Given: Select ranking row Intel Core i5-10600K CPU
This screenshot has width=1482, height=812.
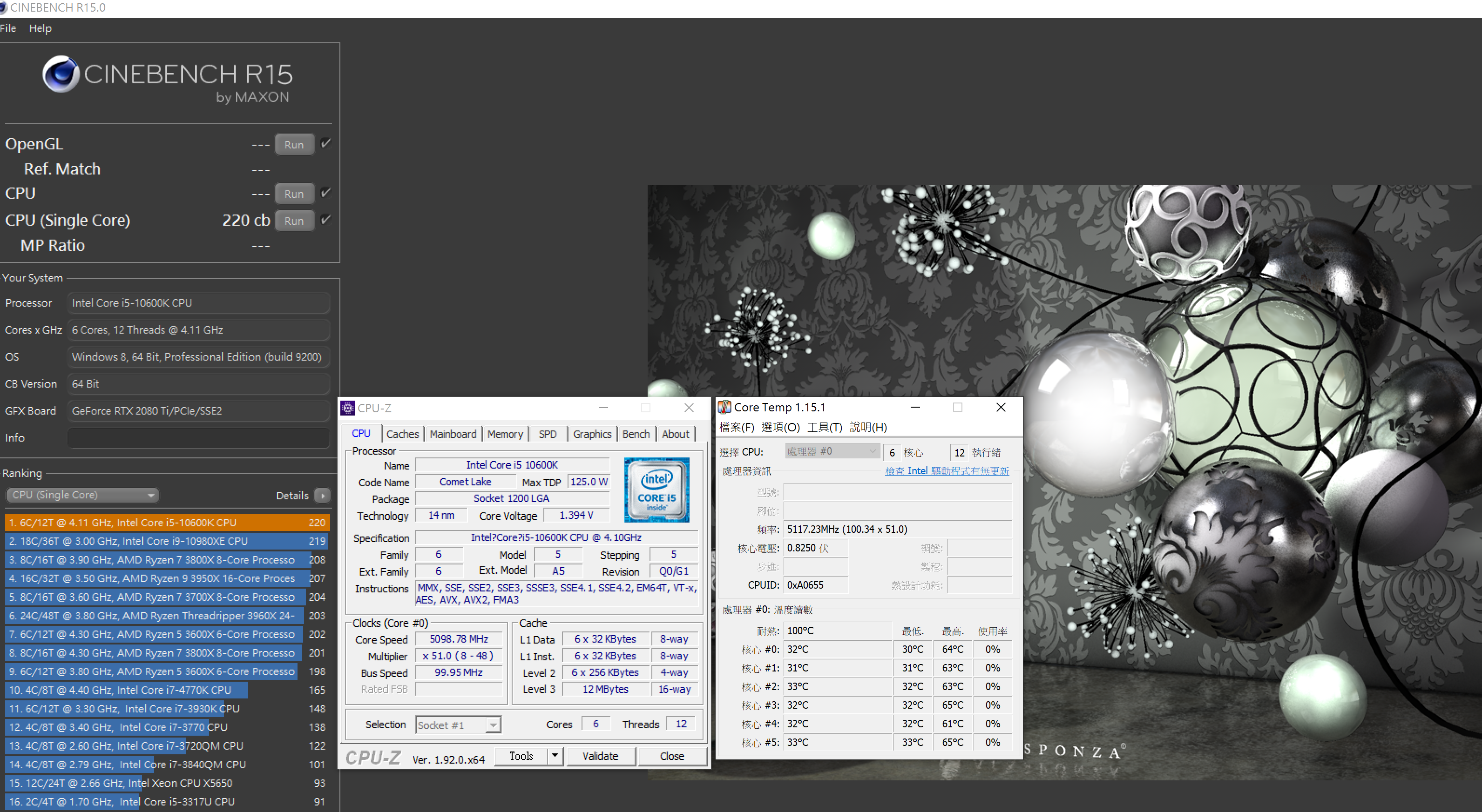Looking at the screenshot, I should coord(168,522).
